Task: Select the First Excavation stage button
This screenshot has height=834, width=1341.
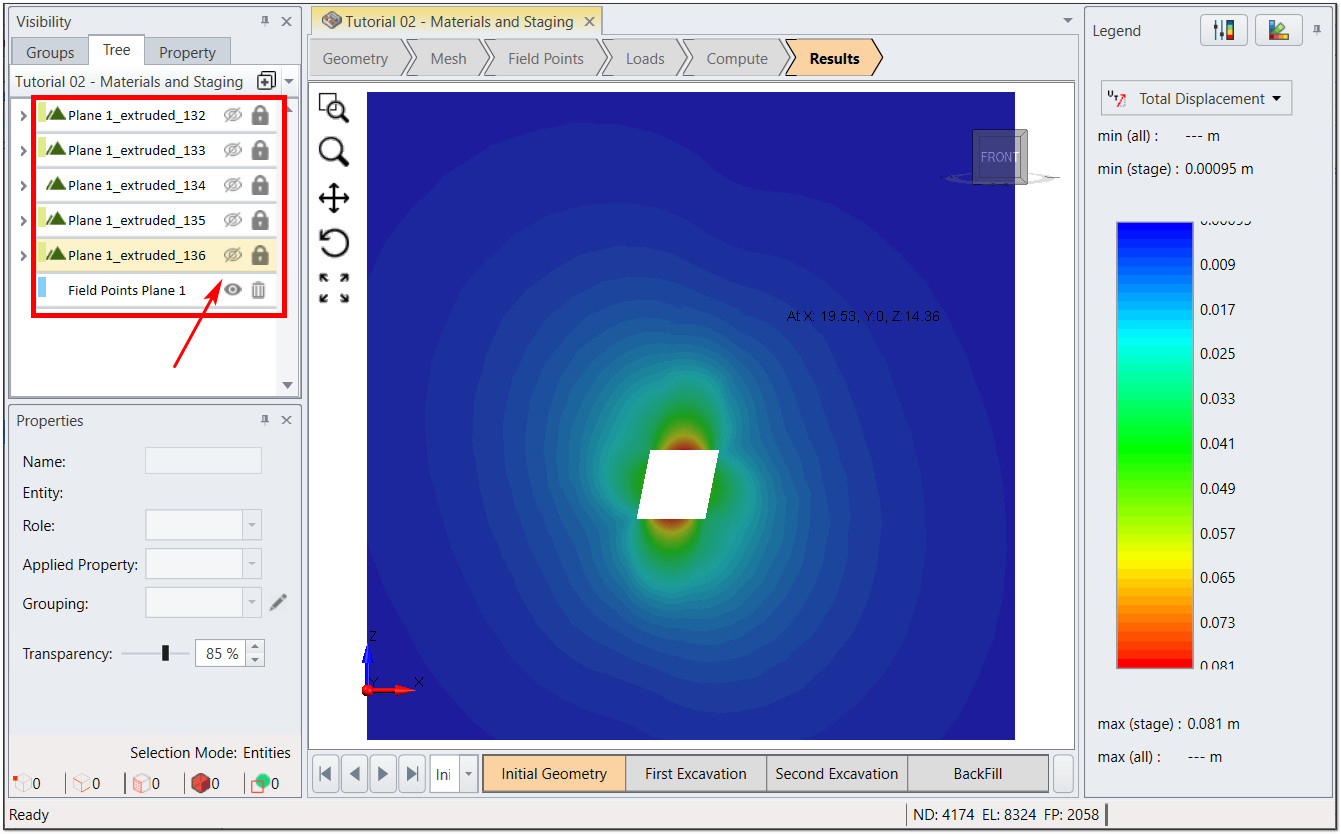Action: pos(695,774)
